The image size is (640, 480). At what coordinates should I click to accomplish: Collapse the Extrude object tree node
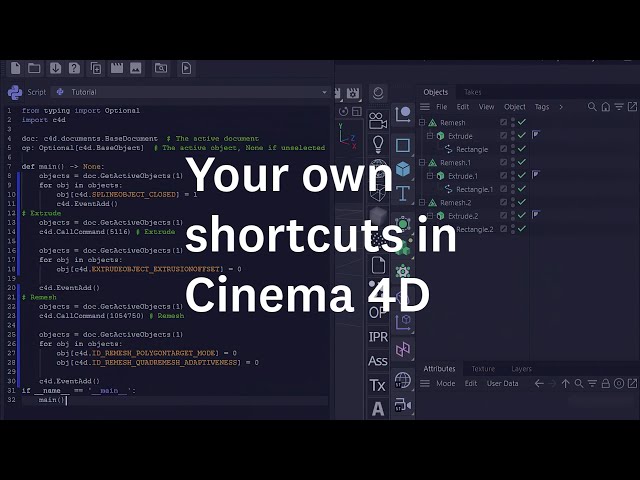(x=430, y=136)
